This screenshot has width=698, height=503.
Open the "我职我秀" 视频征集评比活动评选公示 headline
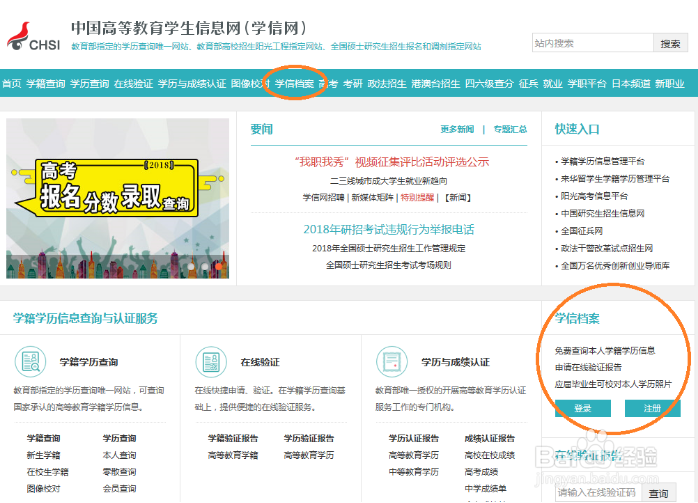(x=392, y=162)
